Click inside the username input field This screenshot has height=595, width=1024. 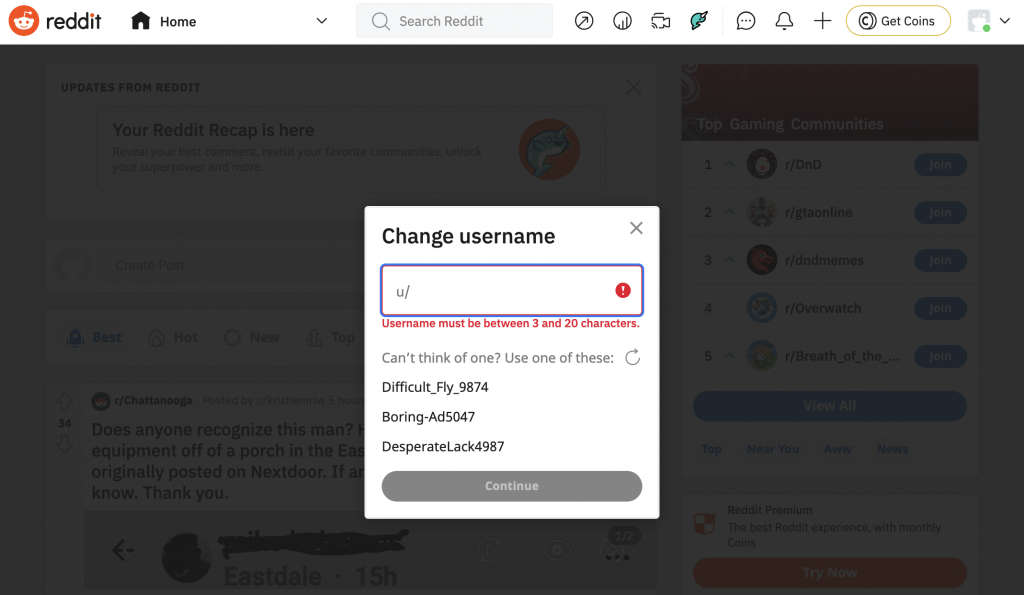tap(500, 289)
